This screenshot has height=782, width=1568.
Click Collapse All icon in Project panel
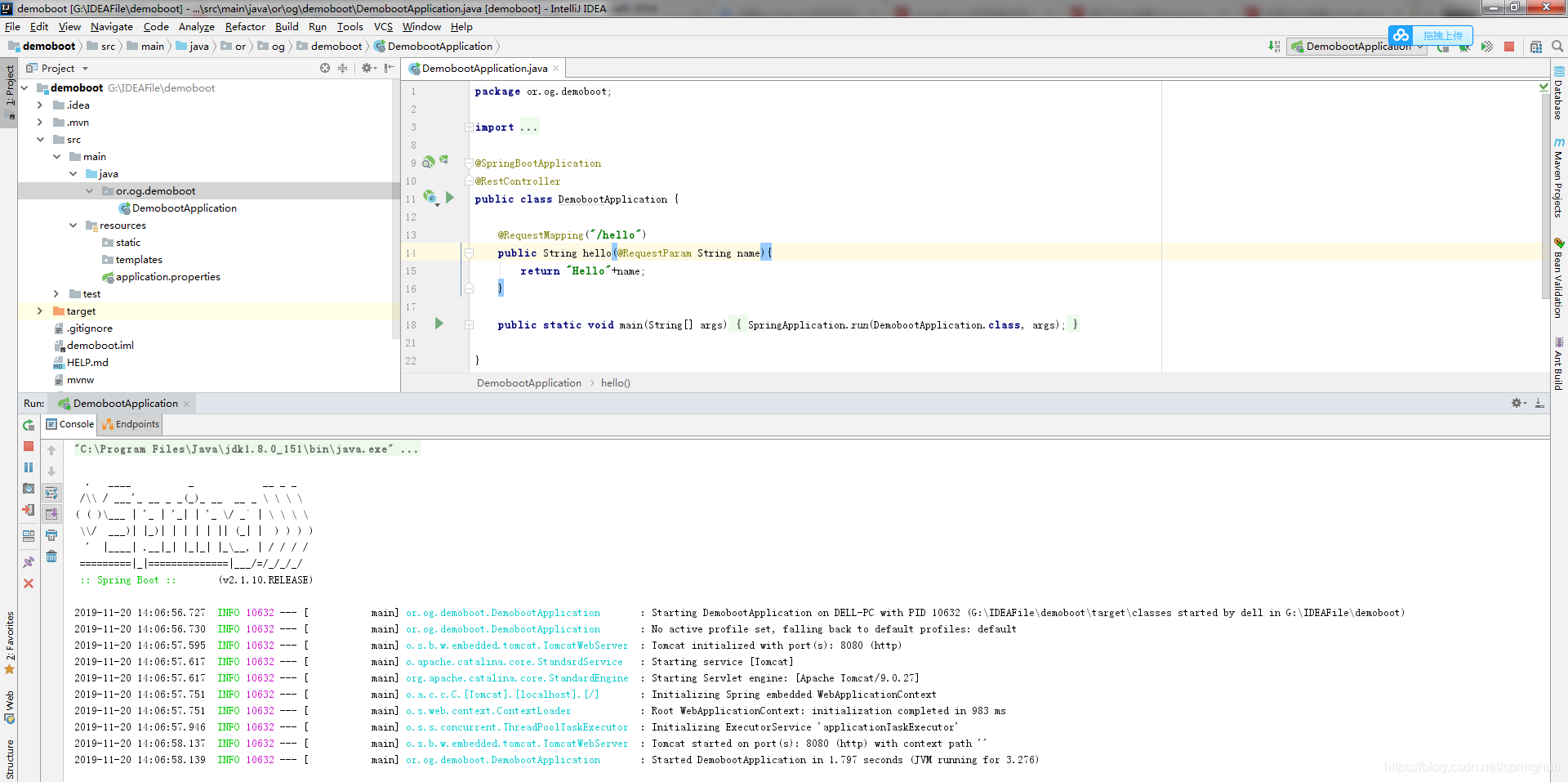click(343, 68)
